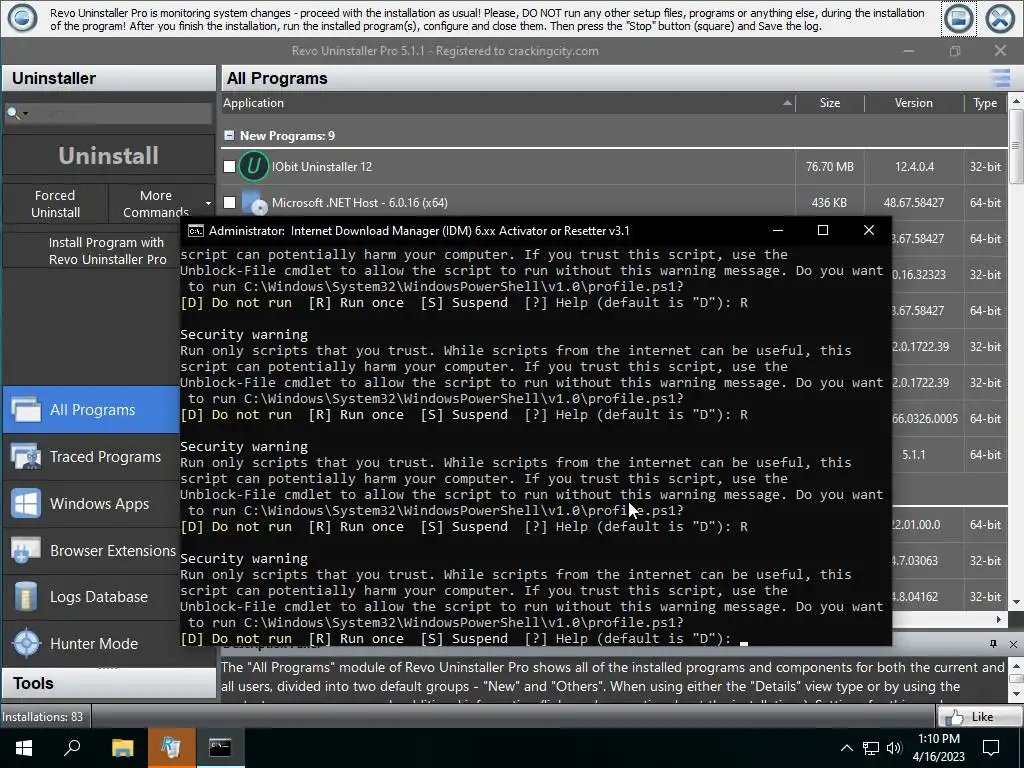Close the description panel with its X
The height and width of the screenshot is (768, 1024).
[1013, 644]
